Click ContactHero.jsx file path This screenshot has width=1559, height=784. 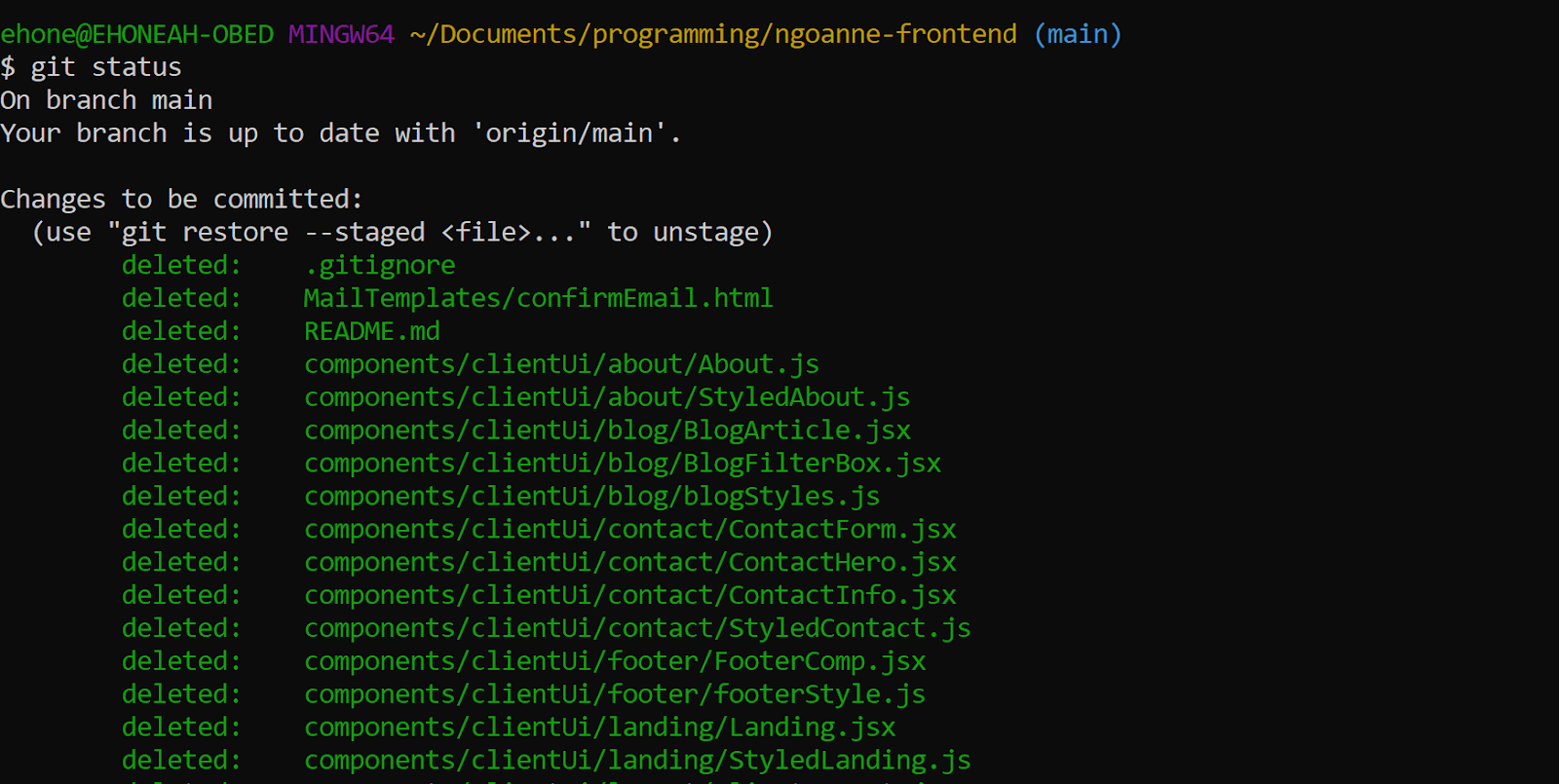(x=630, y=562)
